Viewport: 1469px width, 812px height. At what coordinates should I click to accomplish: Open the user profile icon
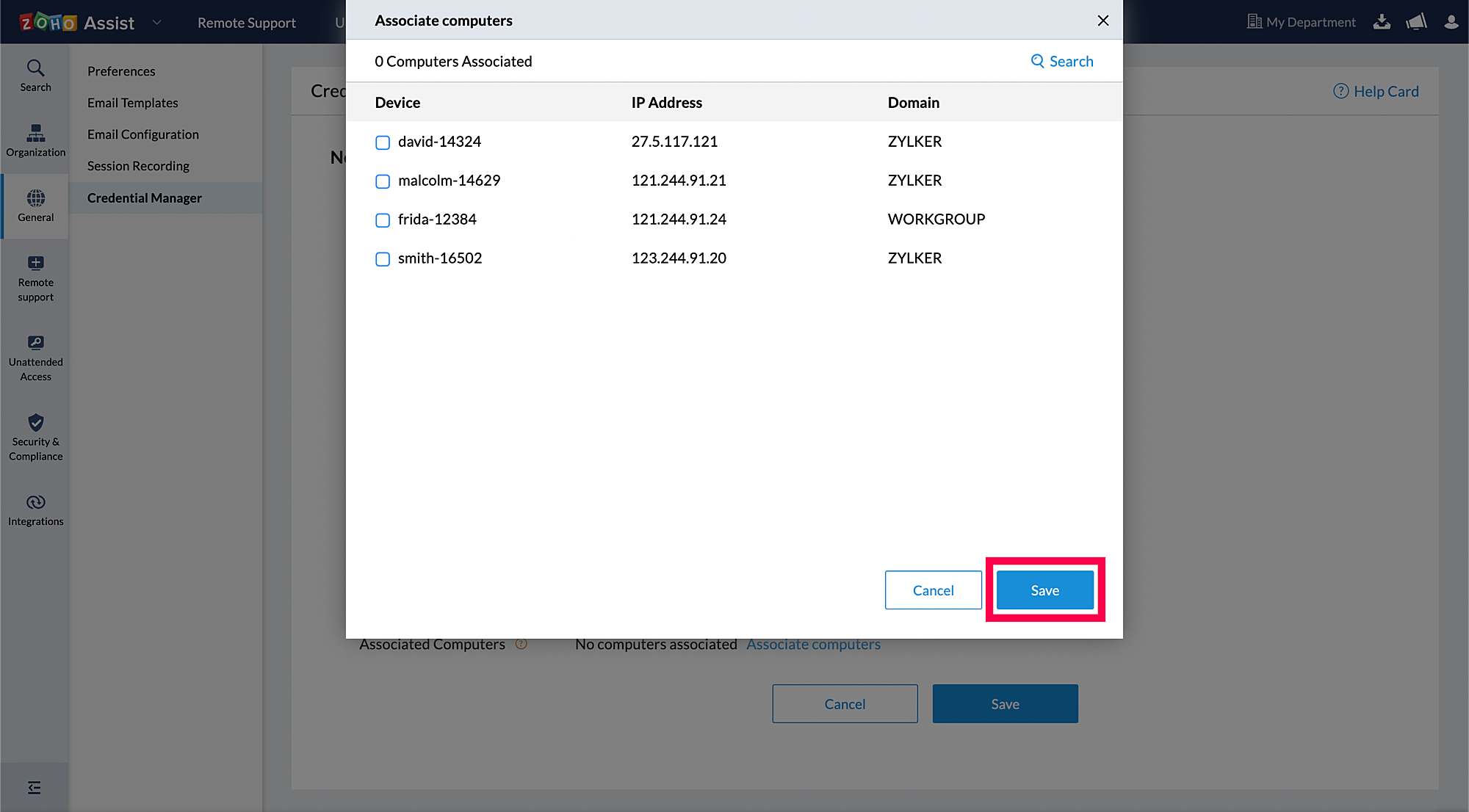click(x=1451, y=22)
